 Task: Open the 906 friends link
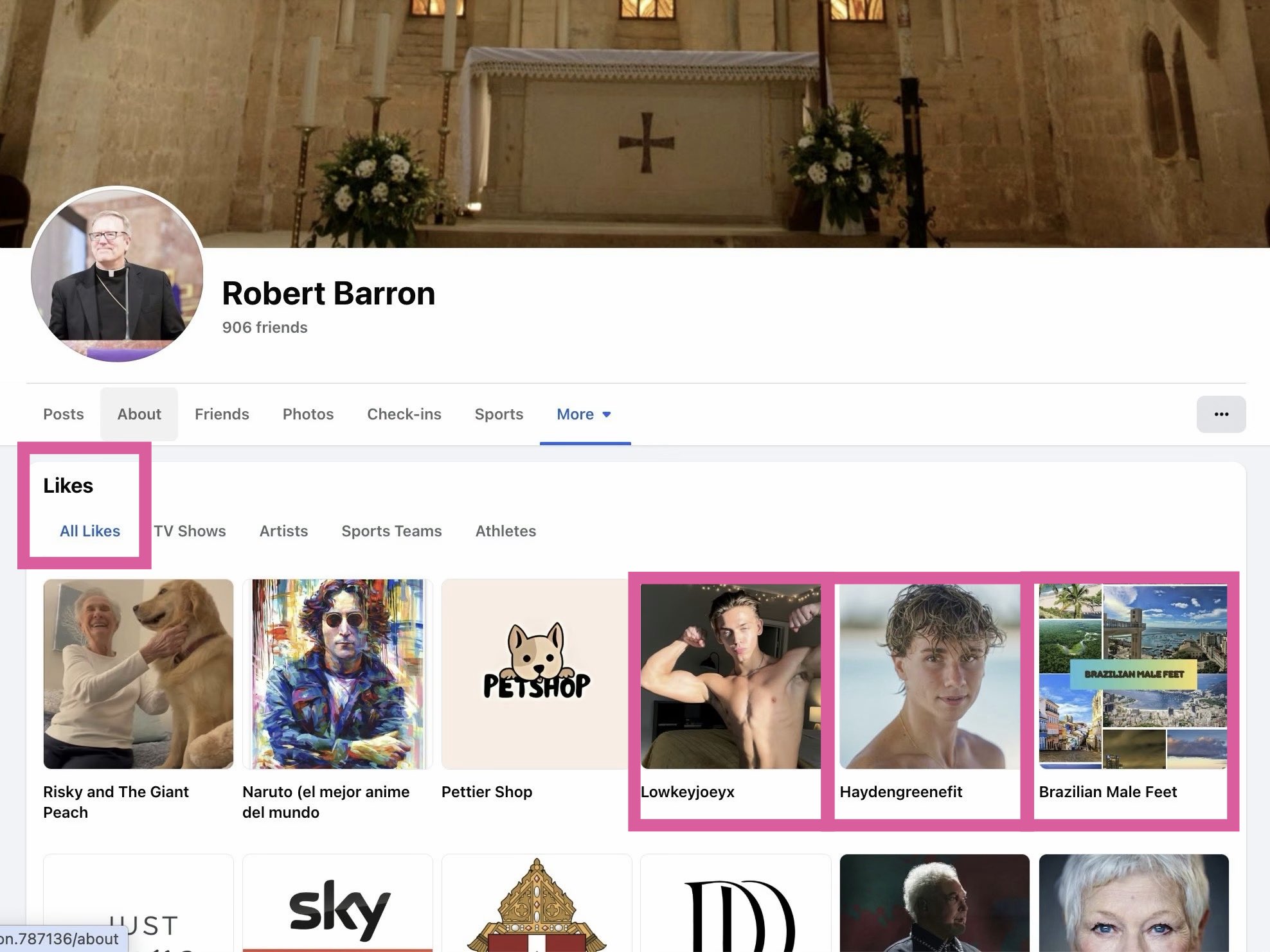pos(264,328)
